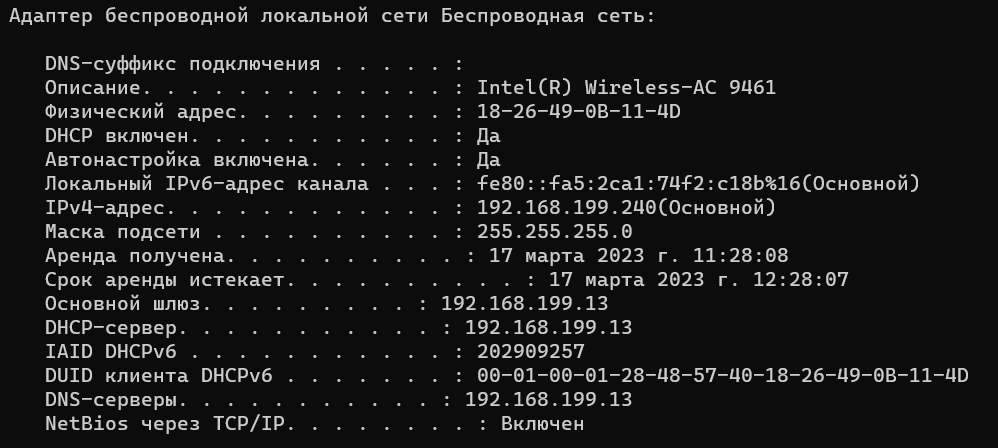Click the Intel(R) Wireless-AC 9461 description

click(626, 88)
